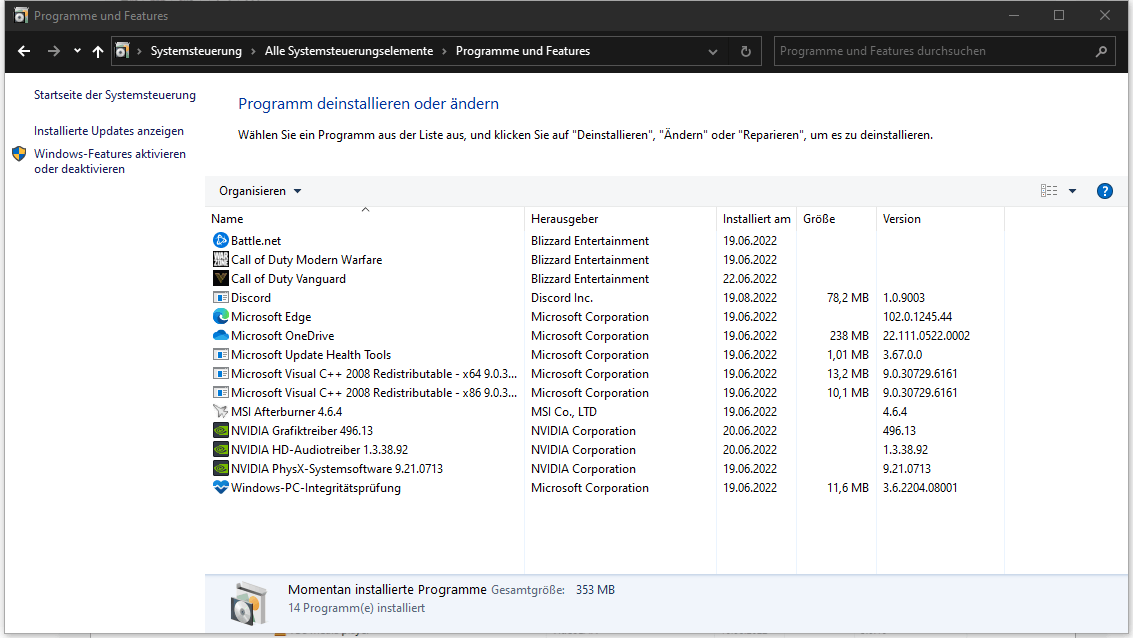Click the Visual C++ 2008 x86 icon
The width and height of the screenshot is (1133, 638).
tap(220, 392)
